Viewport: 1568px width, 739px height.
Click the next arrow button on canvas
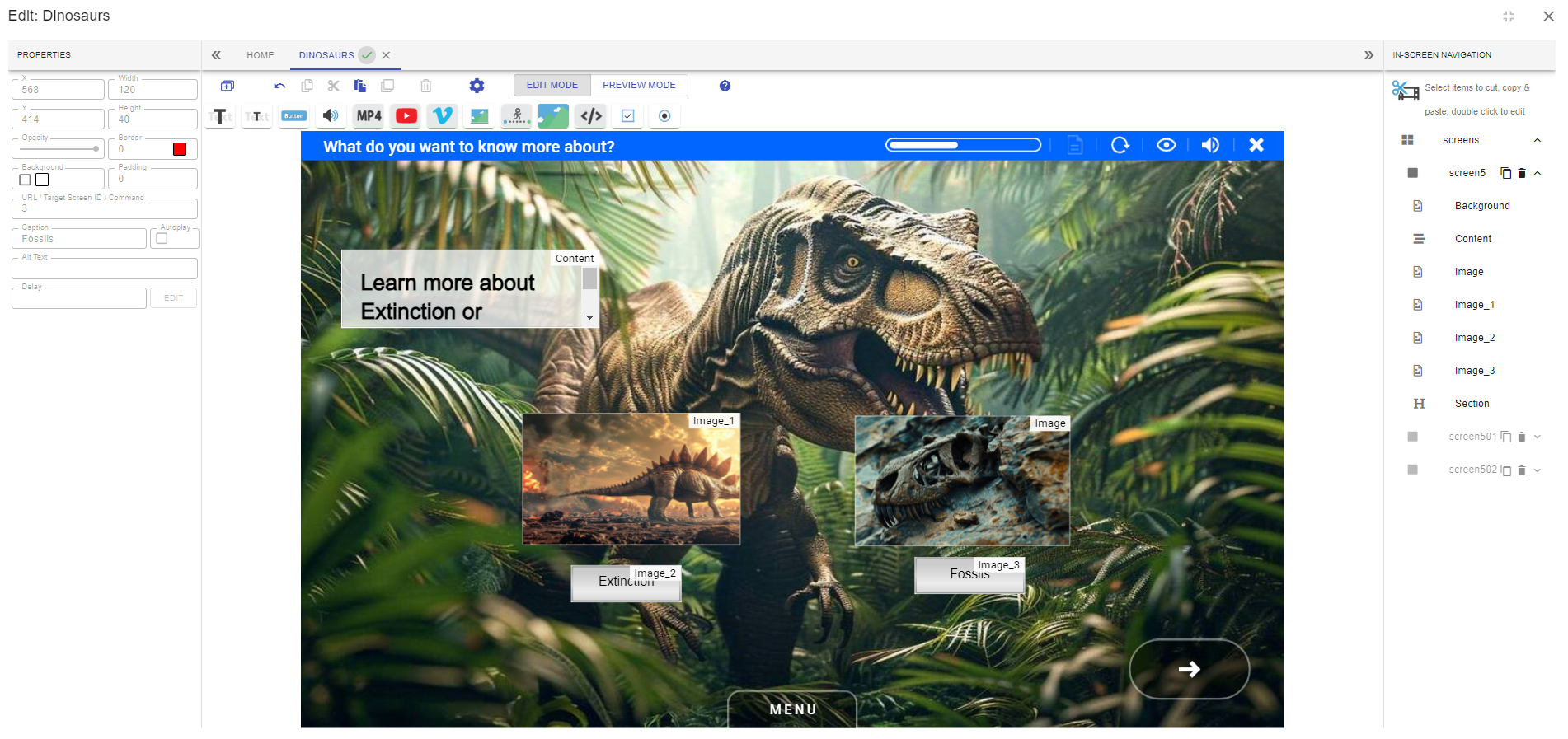coord(1189,669)
